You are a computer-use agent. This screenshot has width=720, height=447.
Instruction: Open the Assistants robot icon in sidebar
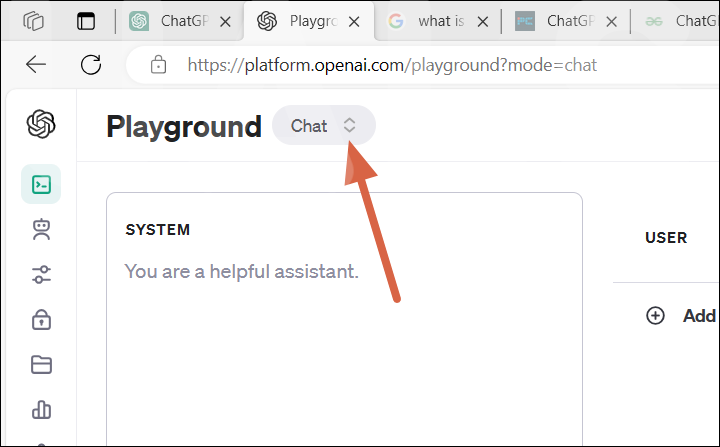(x=41, y=229)
